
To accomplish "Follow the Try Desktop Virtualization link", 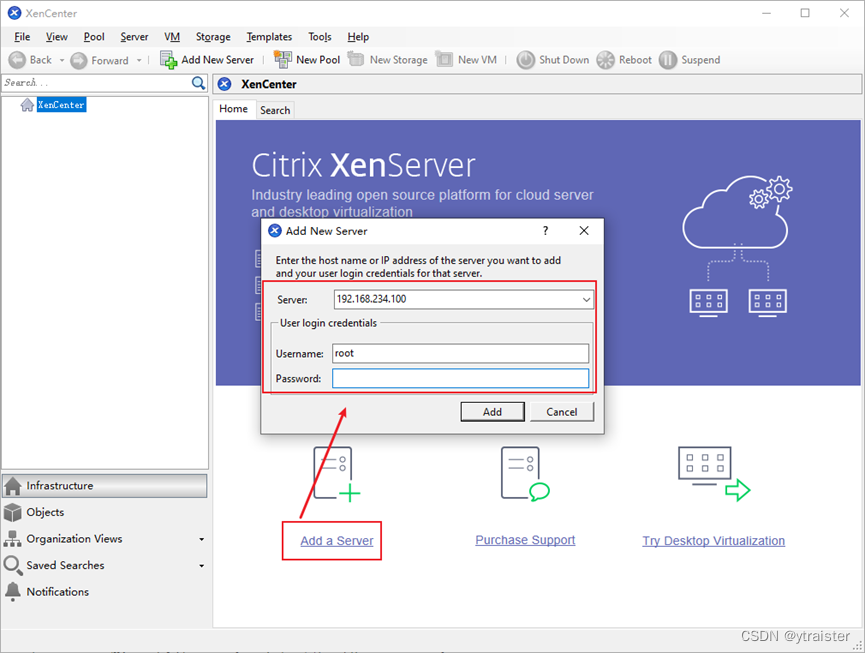I will pos(713,541).
